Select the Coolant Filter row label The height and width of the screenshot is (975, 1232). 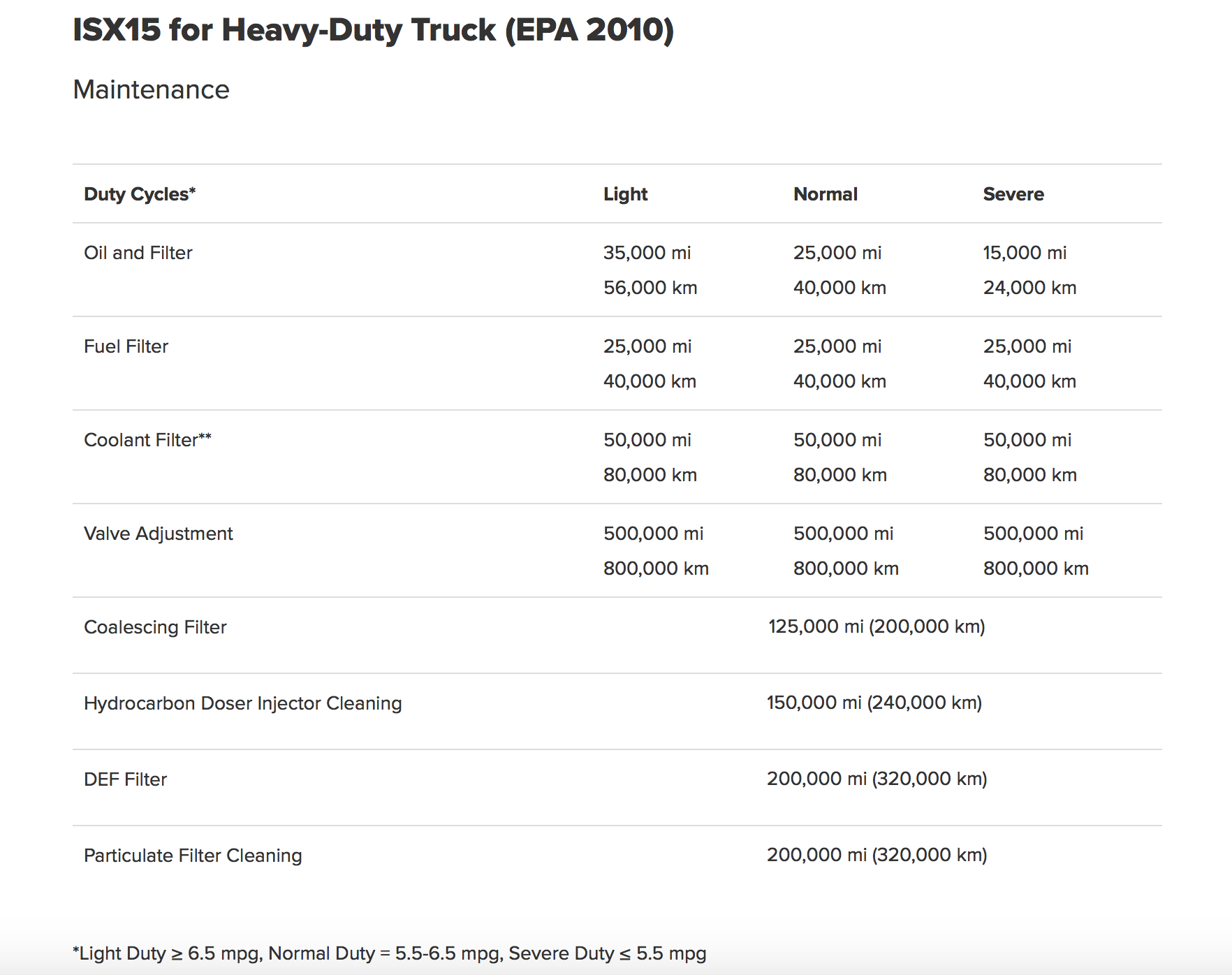[x=147, y=440]
